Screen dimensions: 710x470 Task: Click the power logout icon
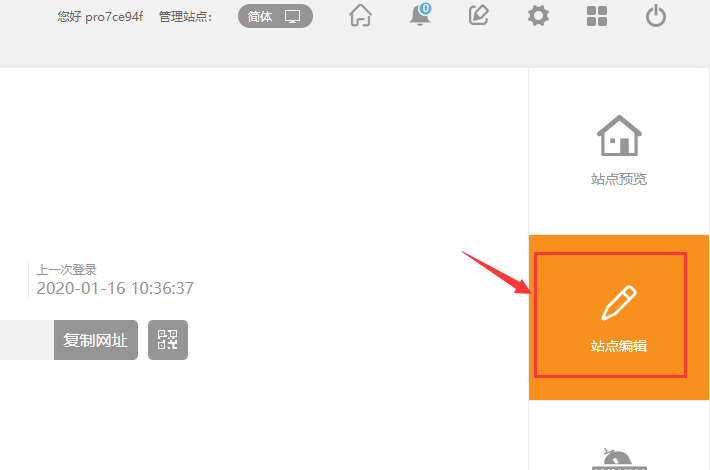click(656, 16)
